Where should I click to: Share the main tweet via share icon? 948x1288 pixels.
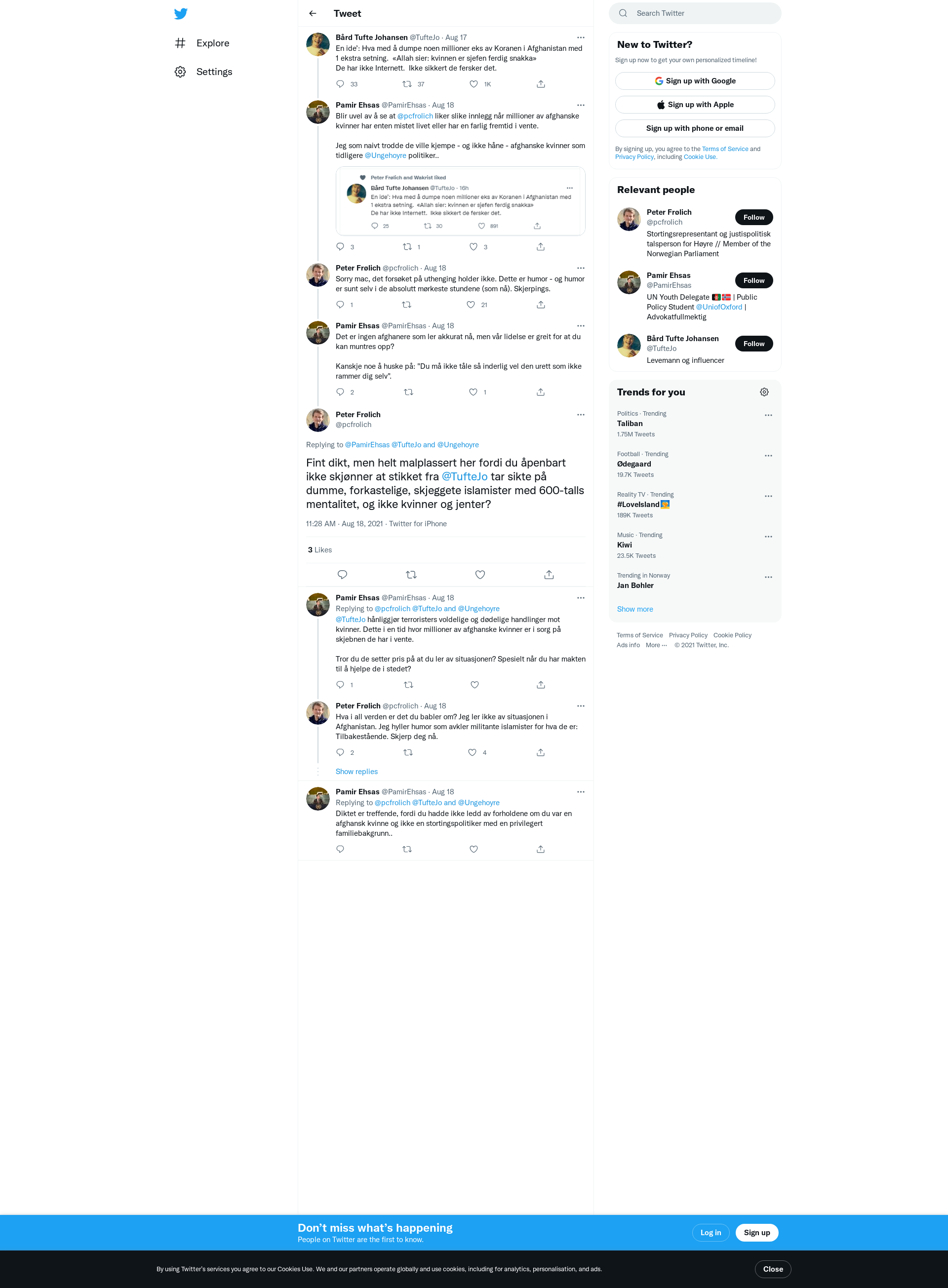549,574
